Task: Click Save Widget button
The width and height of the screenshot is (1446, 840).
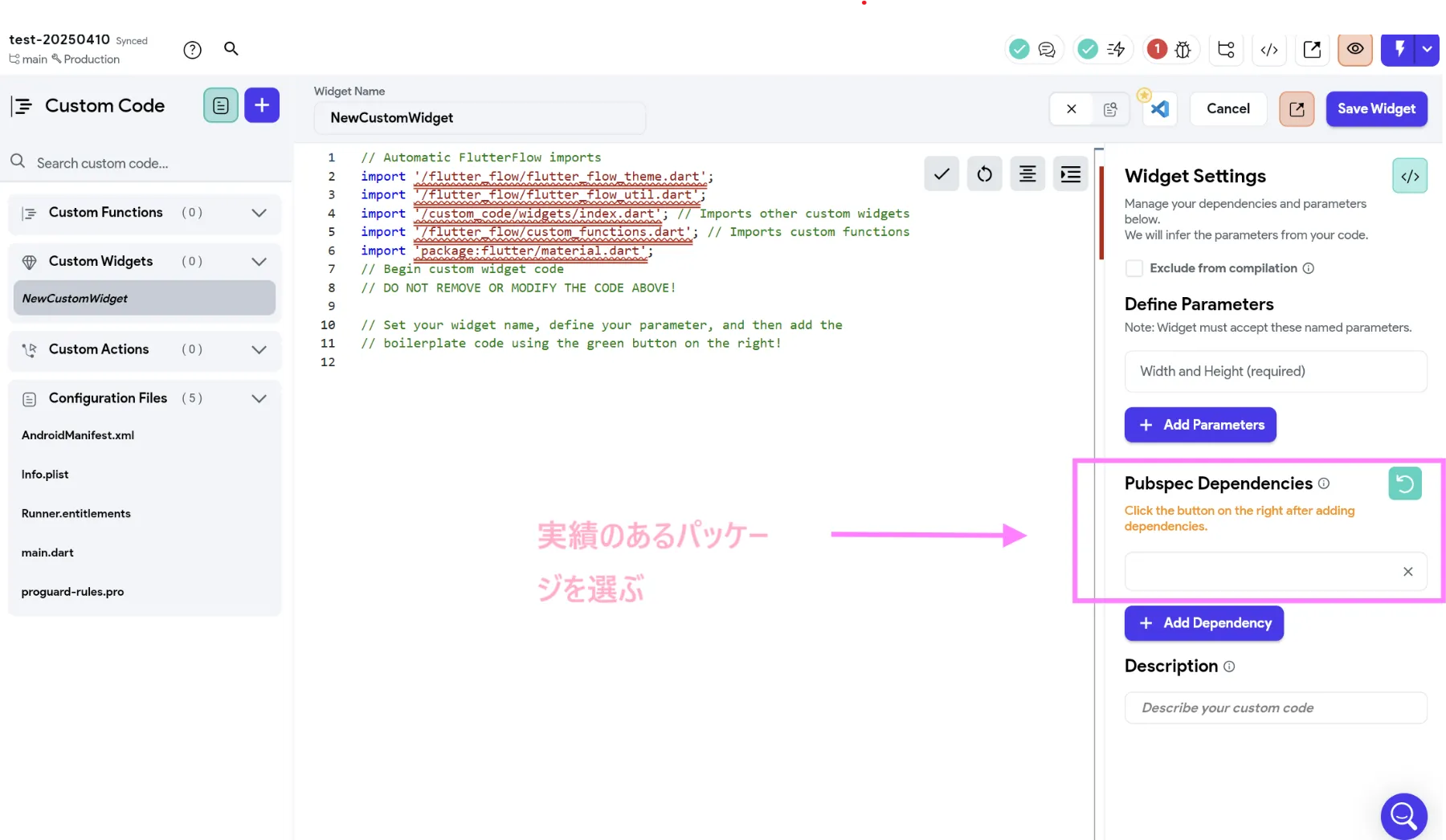Action: pyautogui.click(x=1376, y=109)
